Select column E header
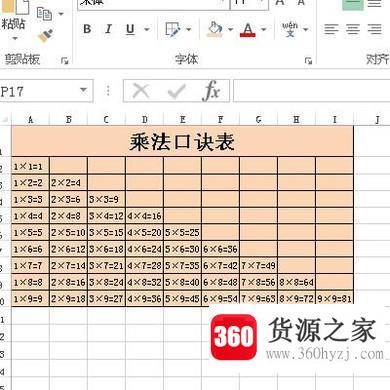Image resolution: width=390 pixels, height=390 pixels. pyautogui.click(x=182, y=119)
